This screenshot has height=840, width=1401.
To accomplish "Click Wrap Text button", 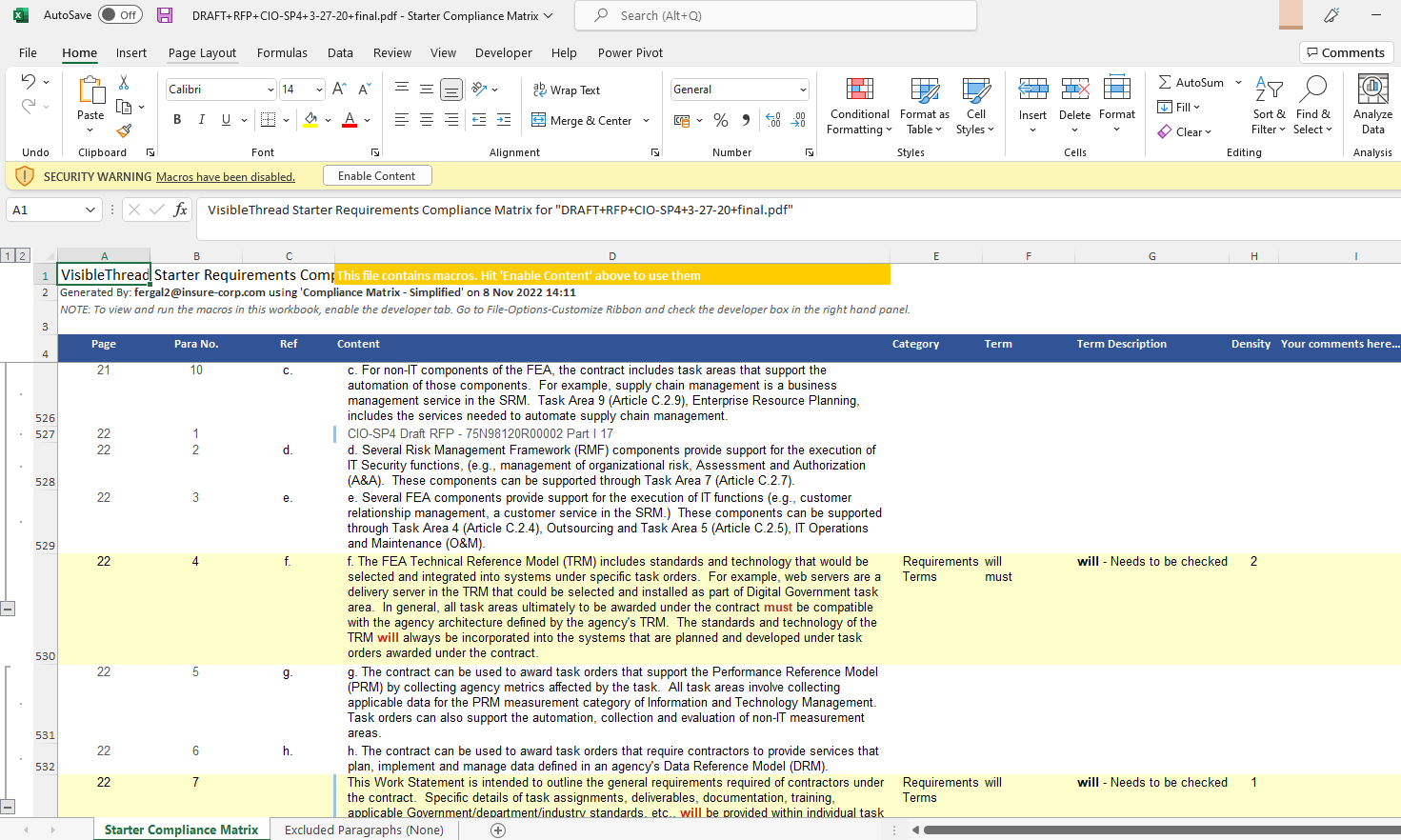I will pos(566,90).
